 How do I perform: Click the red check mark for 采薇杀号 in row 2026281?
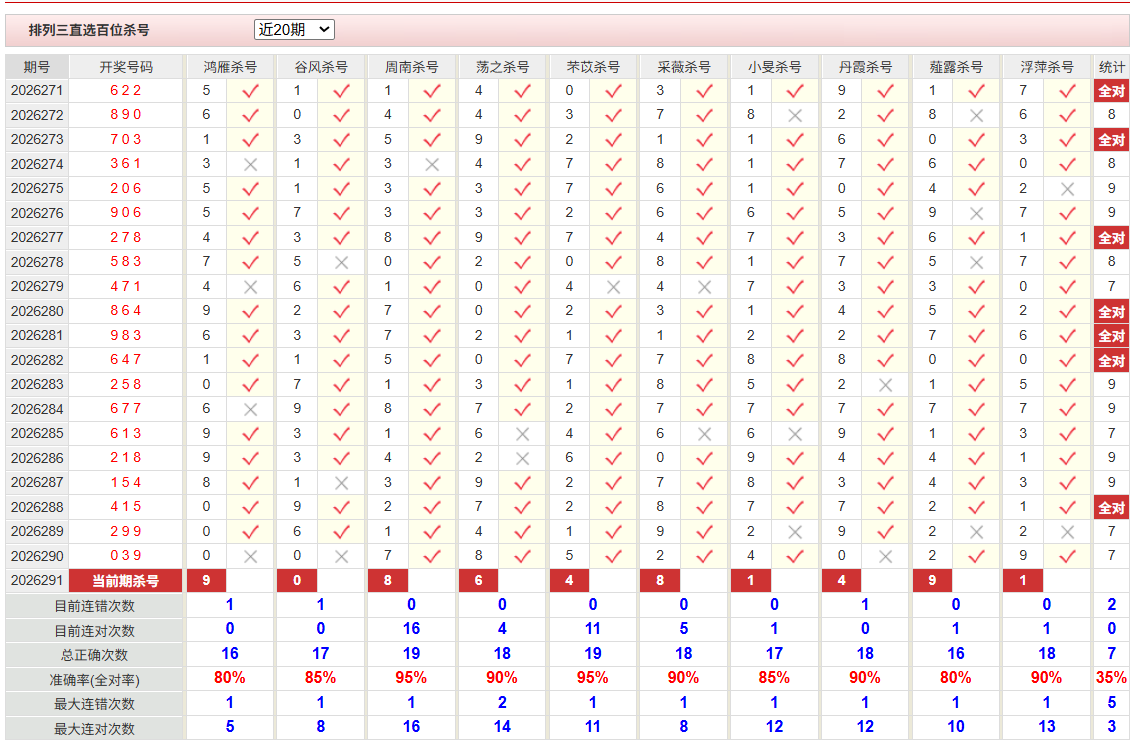[x=704, y=337]
